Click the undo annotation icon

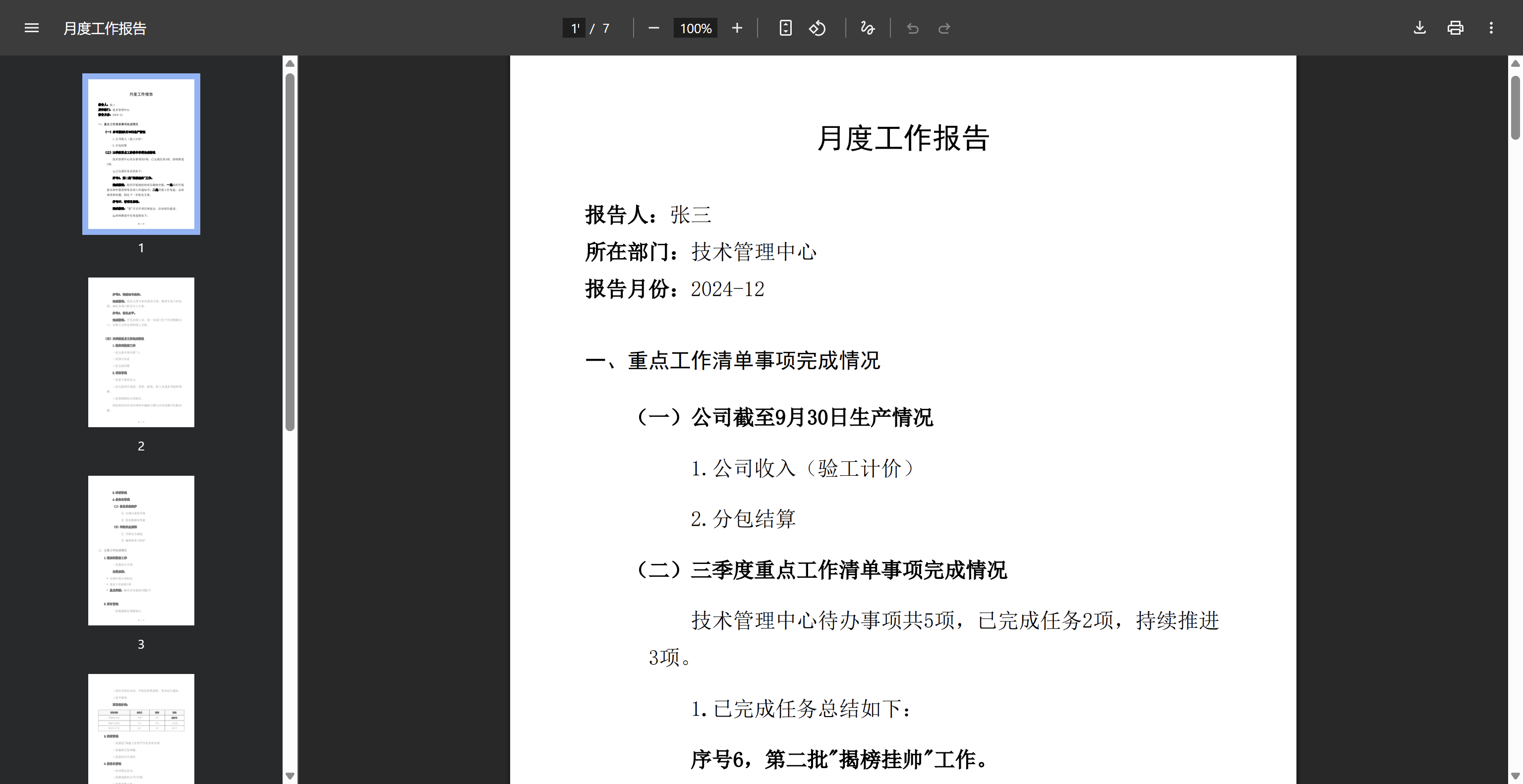(x=912, y=28)
